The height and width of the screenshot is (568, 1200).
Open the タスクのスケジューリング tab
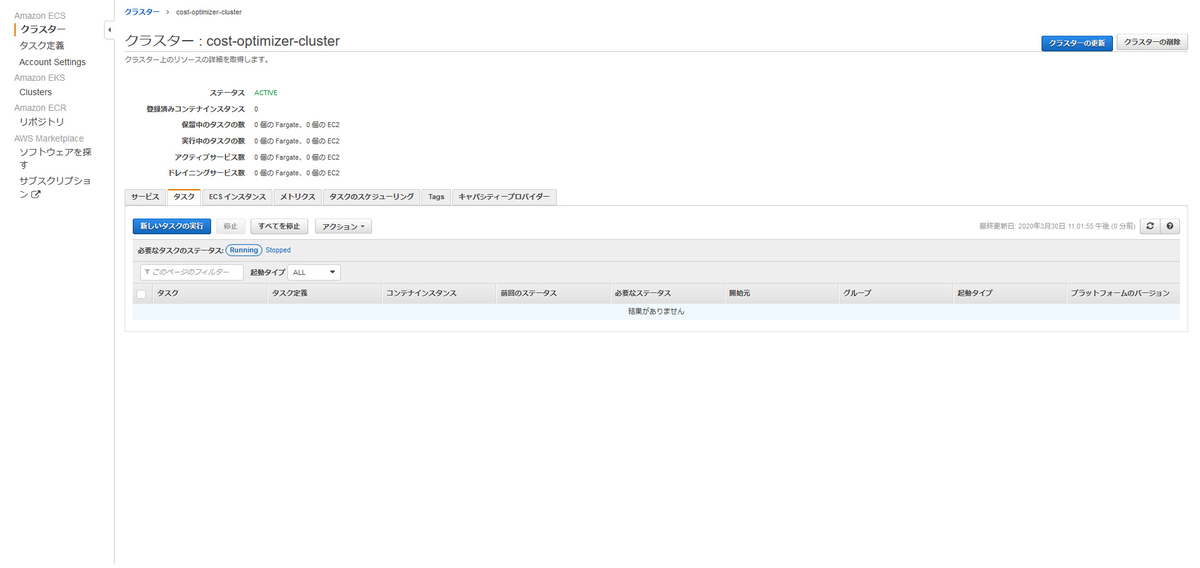click(x=371, y=197)
